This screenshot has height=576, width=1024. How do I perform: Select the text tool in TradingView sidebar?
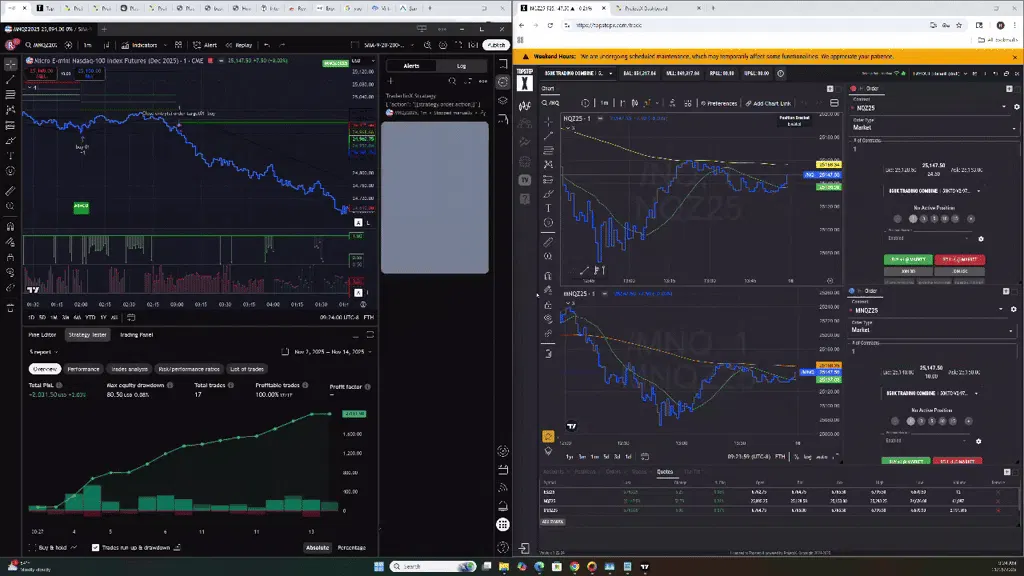click(10, 156)
